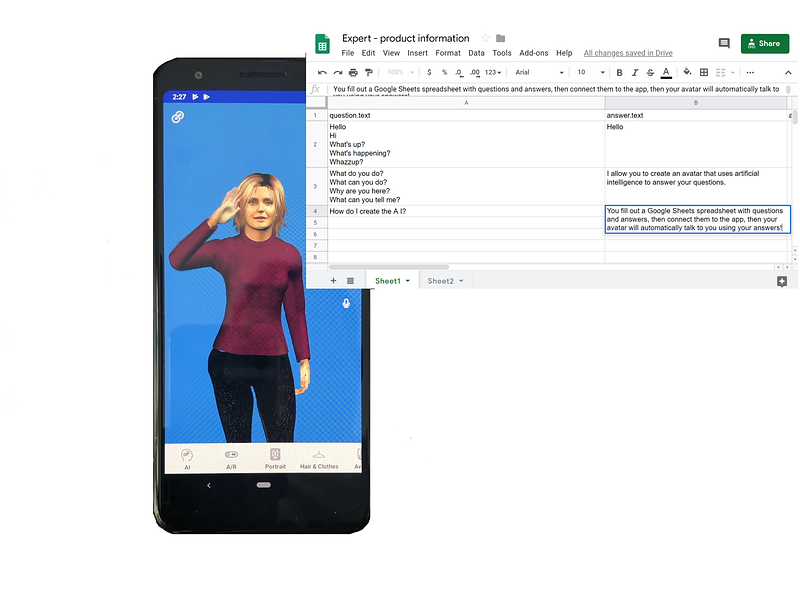
Task: Open the all sheets list icon
Action: point(351,281)
